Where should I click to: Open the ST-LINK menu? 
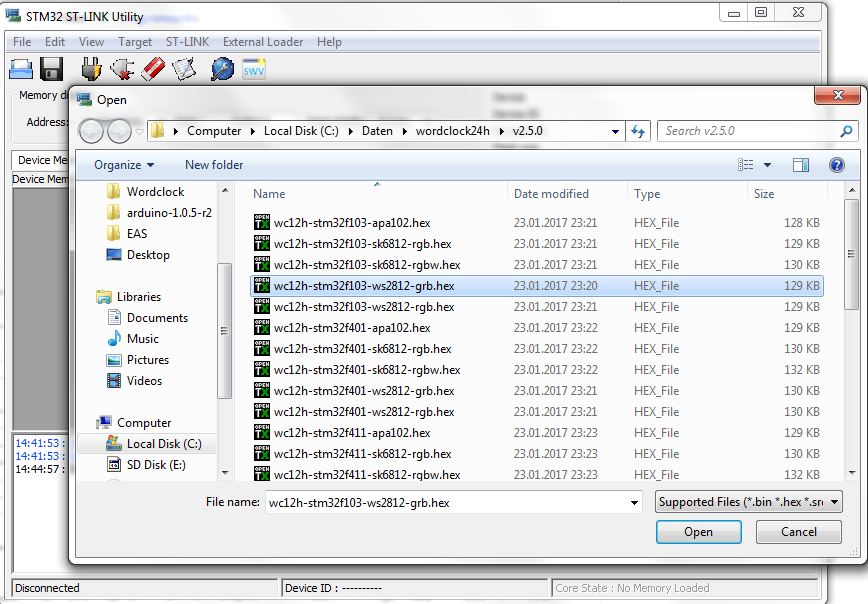188,42
